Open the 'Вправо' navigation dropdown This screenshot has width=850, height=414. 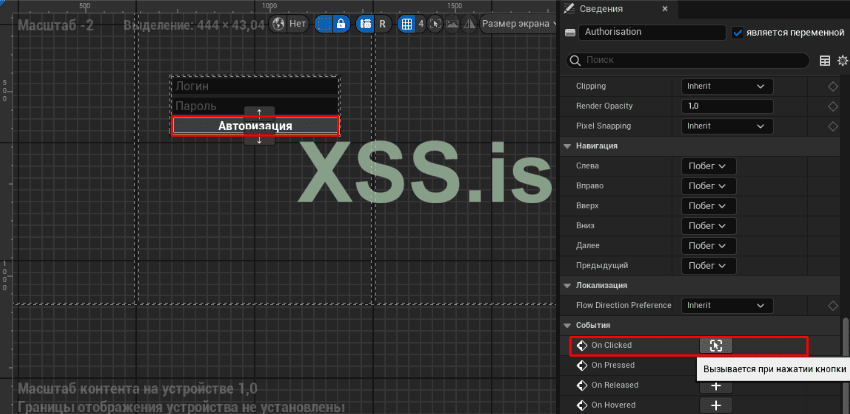[709, 186]
